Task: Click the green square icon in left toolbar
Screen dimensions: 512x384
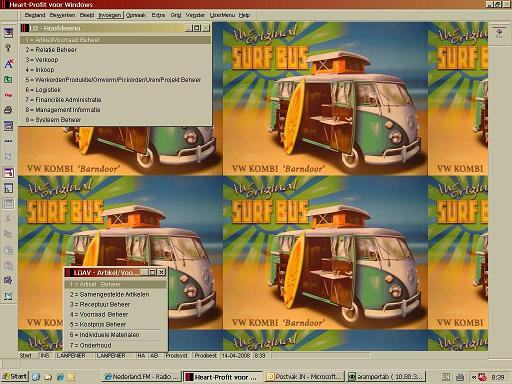Action: tap(8, 79)
